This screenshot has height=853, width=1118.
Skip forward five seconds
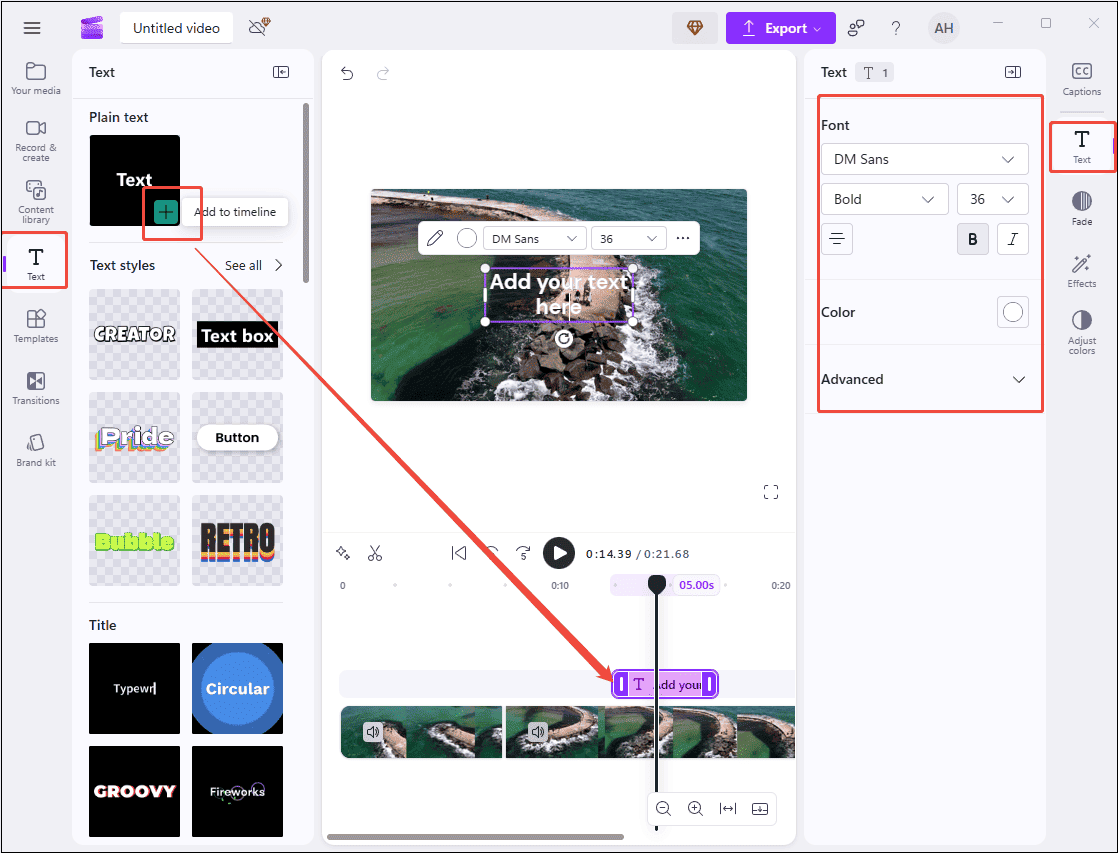[x=523, y=553]
